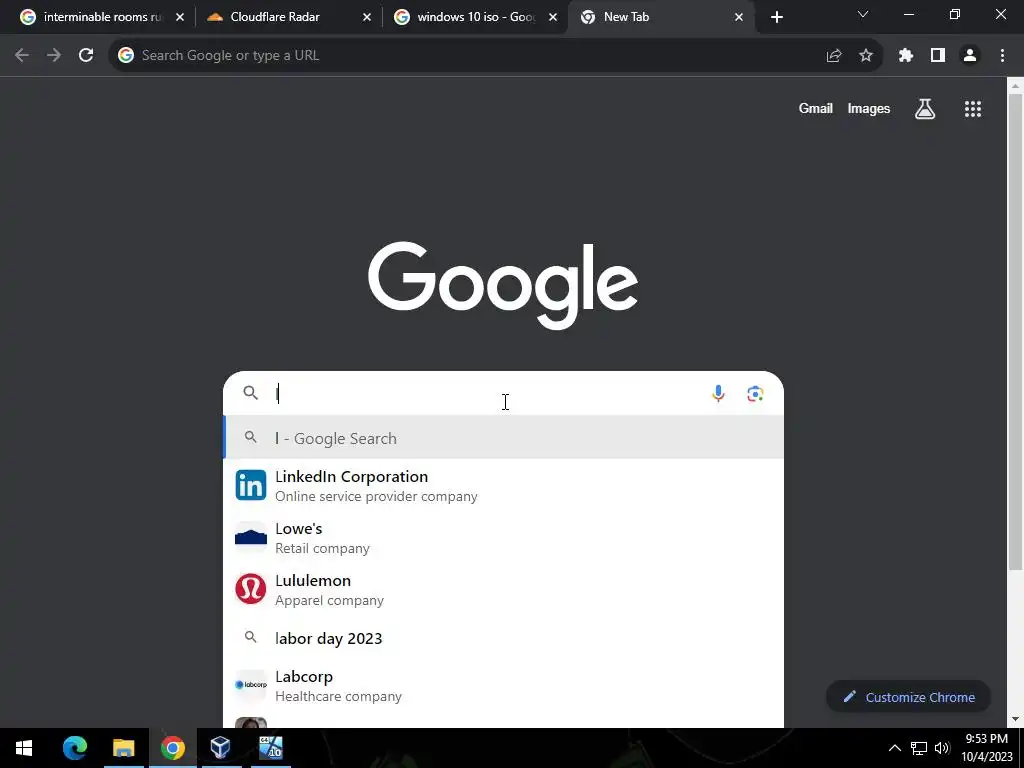Click the scrollbar up arrow
Screen dimensions: 1024x768
[x=1016, y=85]
